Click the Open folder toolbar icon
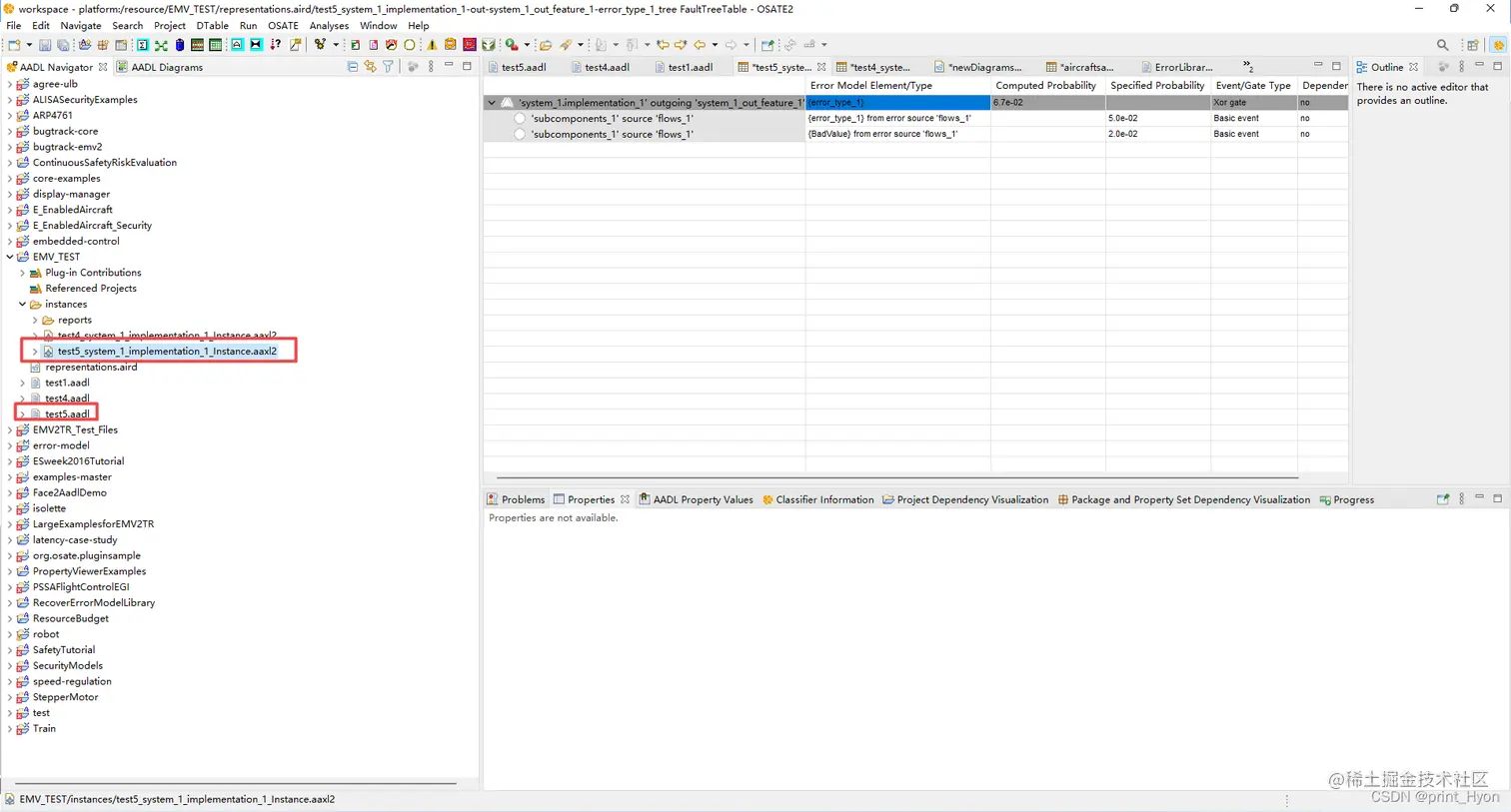Image resolution: width=1511 pixels, height=812 pixels. [546, 45]
